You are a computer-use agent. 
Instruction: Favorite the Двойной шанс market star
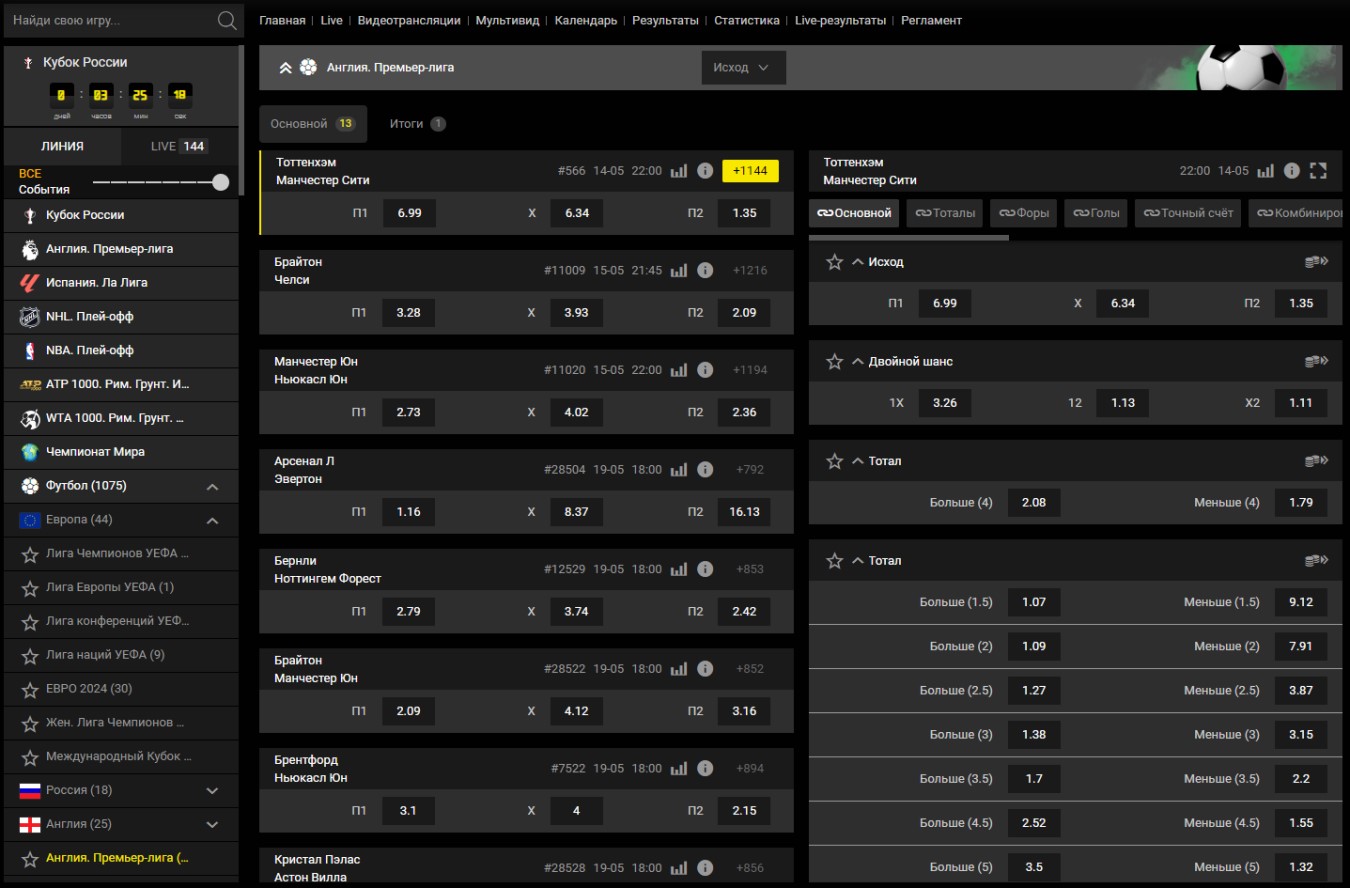tap(835, 361)
